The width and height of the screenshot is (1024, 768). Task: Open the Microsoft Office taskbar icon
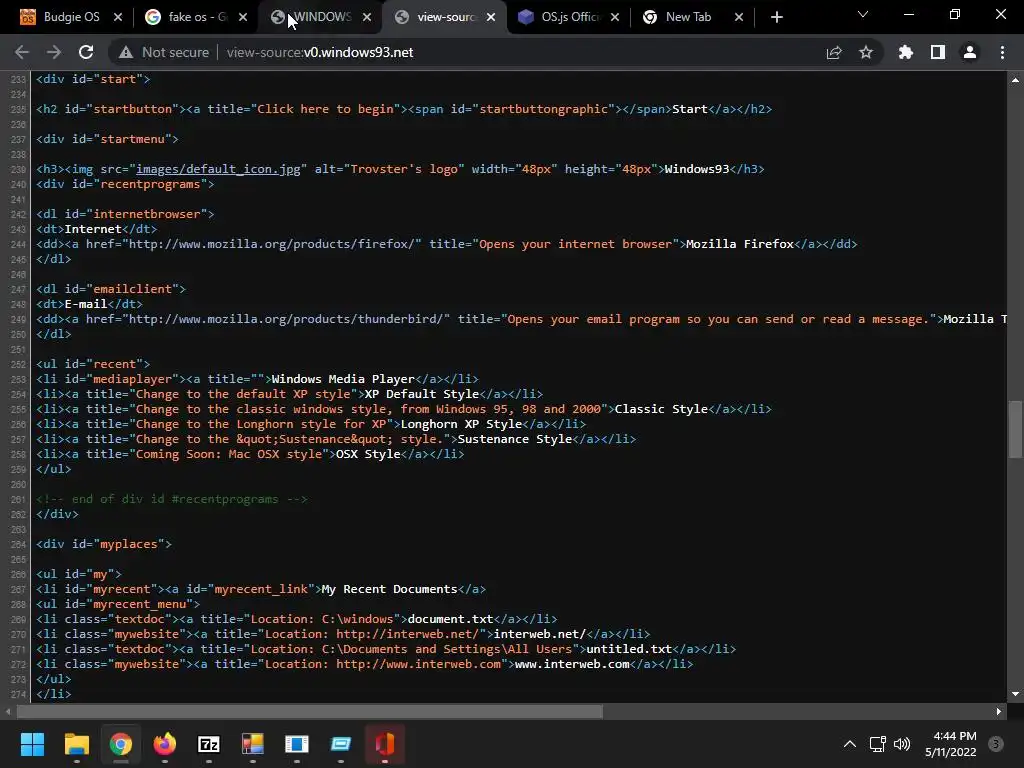pos(385,744)
